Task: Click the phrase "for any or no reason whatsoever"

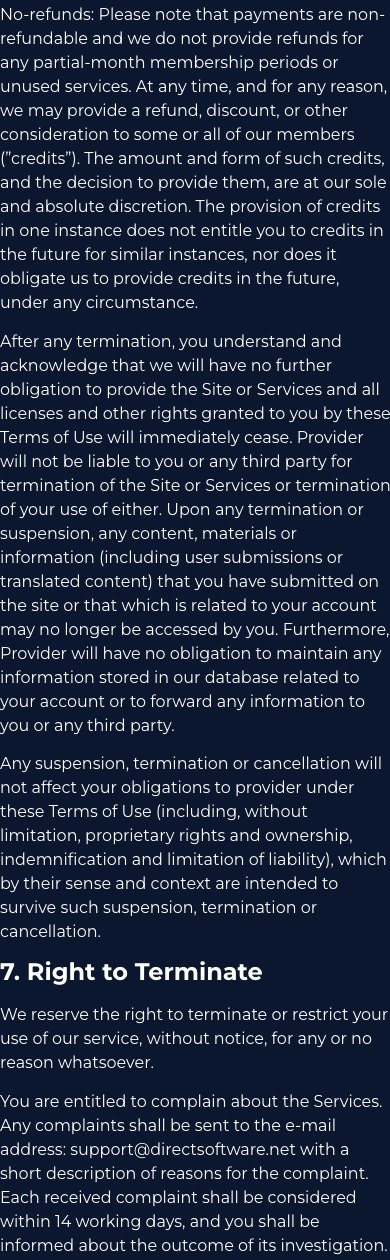Action: pyautogui.click(x=195, y=1050)
